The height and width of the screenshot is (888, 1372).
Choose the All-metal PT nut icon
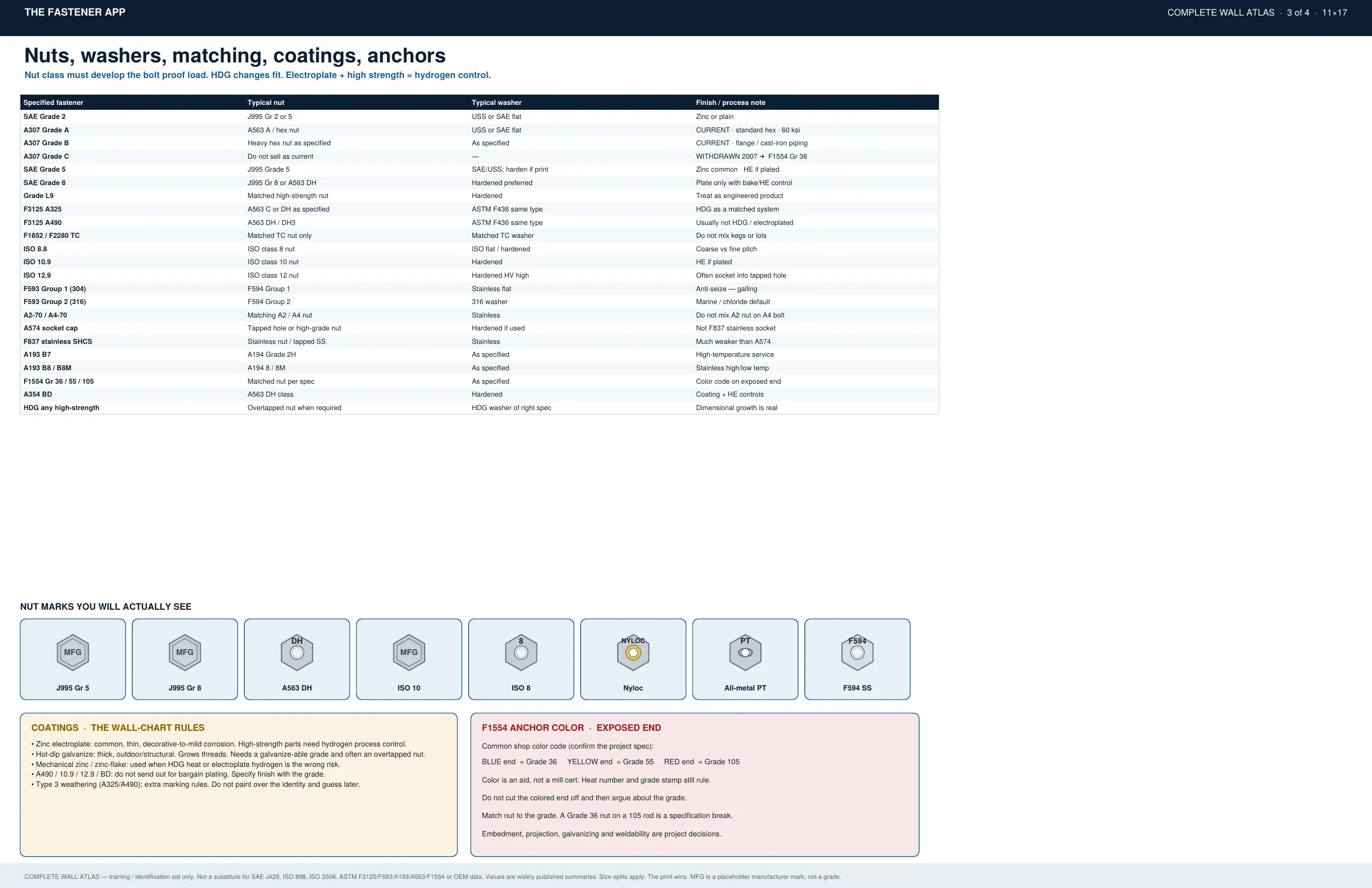745,652
